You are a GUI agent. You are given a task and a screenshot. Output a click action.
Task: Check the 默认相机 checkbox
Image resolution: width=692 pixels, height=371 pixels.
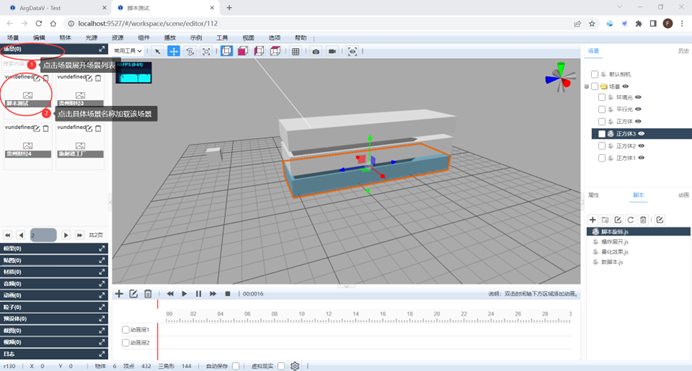click(595, 74)
